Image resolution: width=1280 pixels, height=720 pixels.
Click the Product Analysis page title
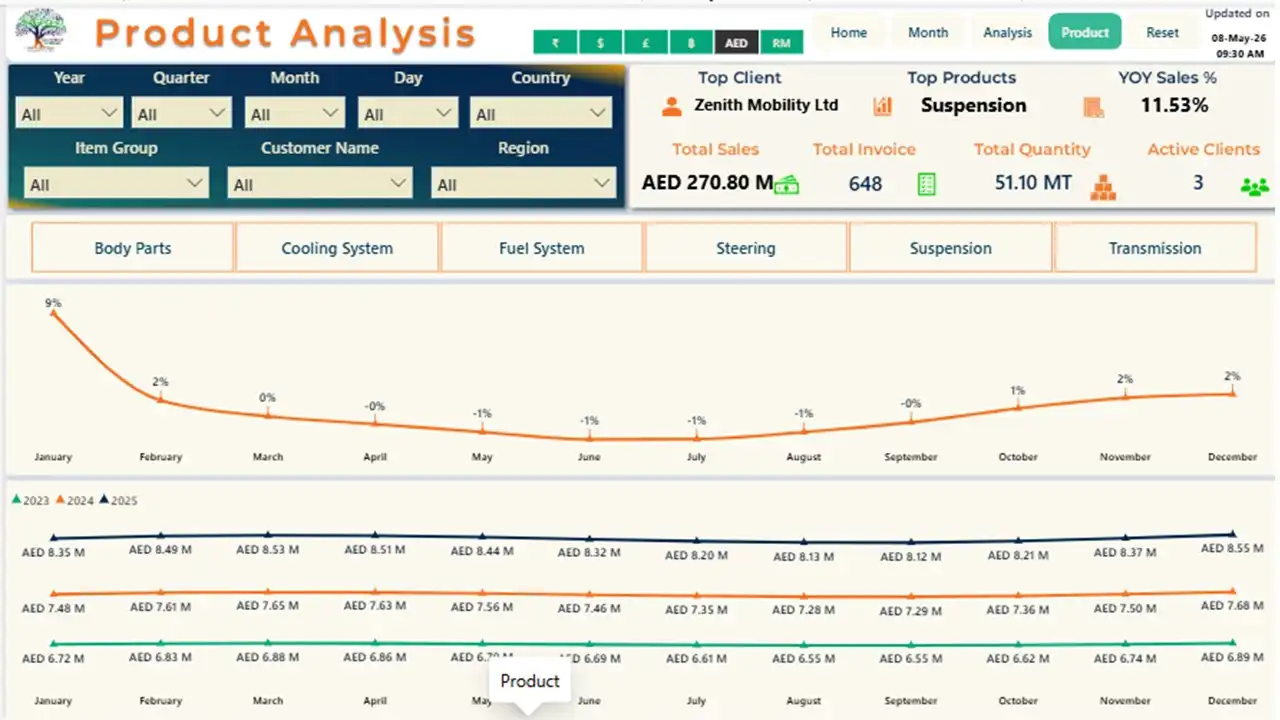pos(285,33)
